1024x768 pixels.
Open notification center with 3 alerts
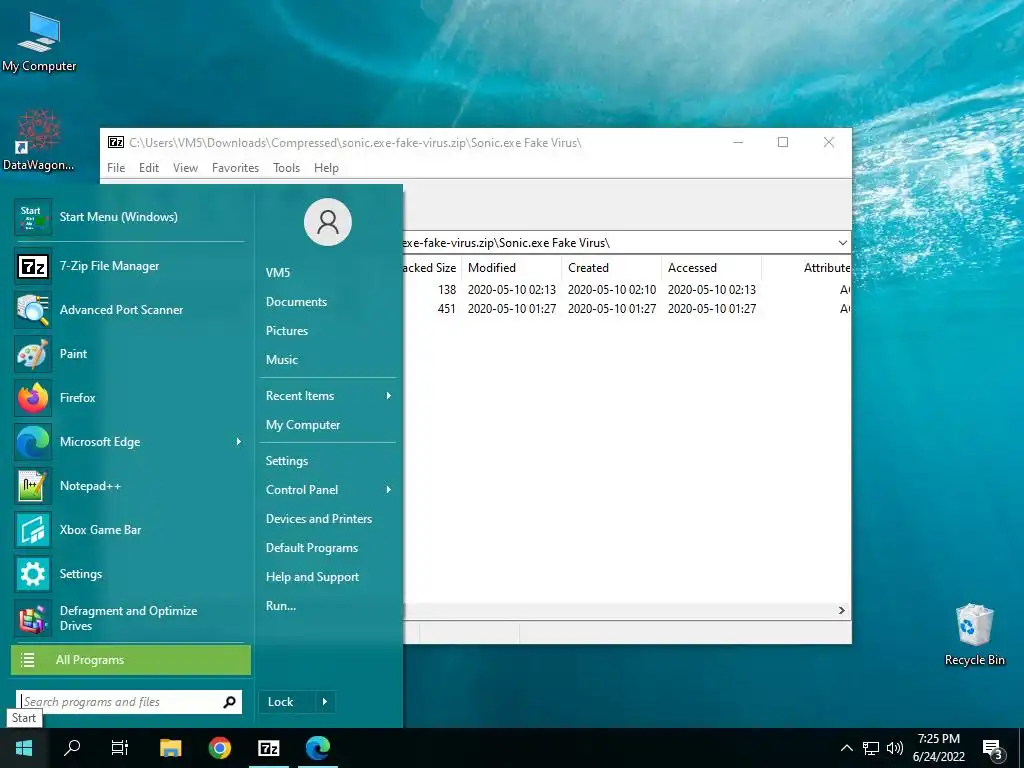coord(993,750)
